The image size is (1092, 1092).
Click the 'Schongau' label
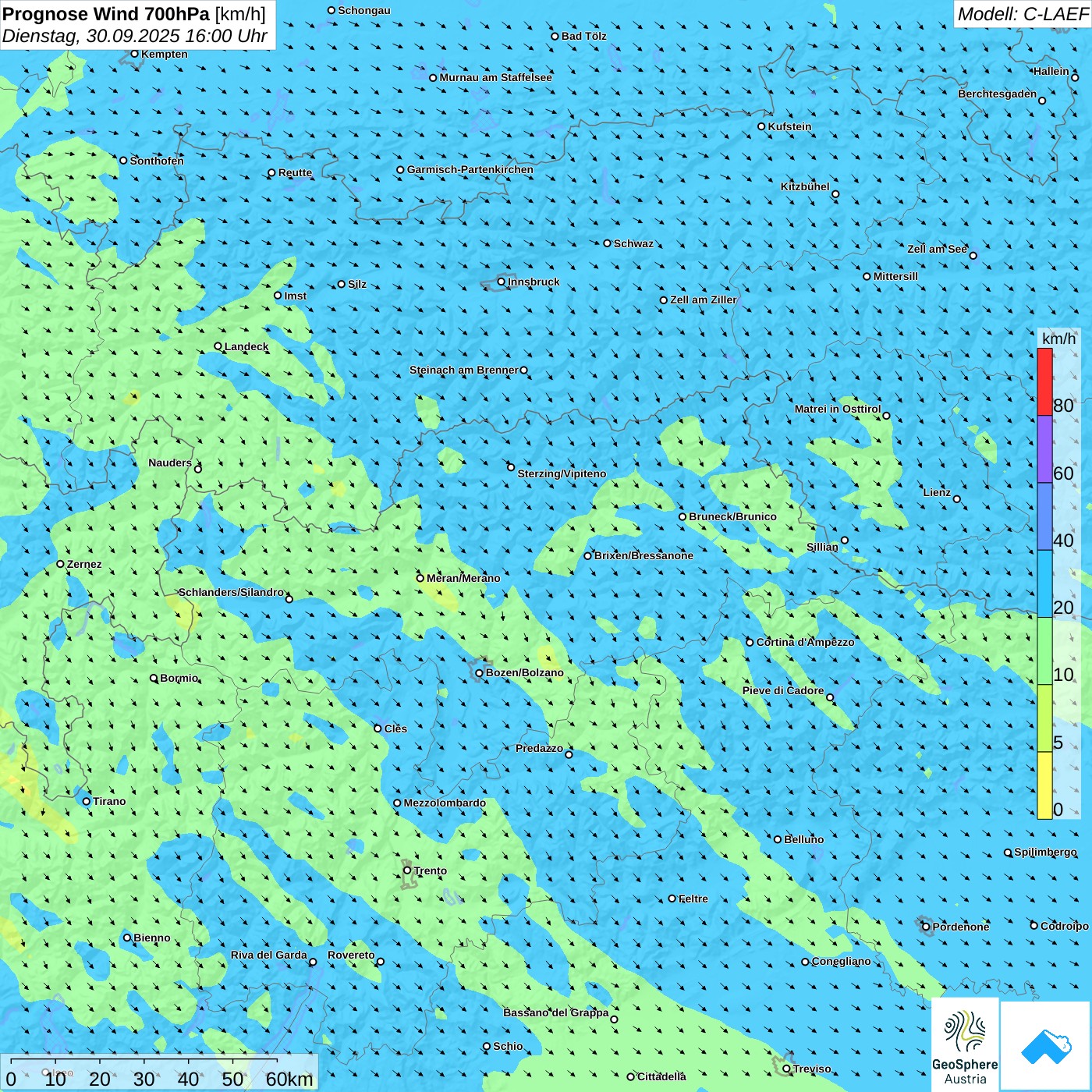click(363, 10)
